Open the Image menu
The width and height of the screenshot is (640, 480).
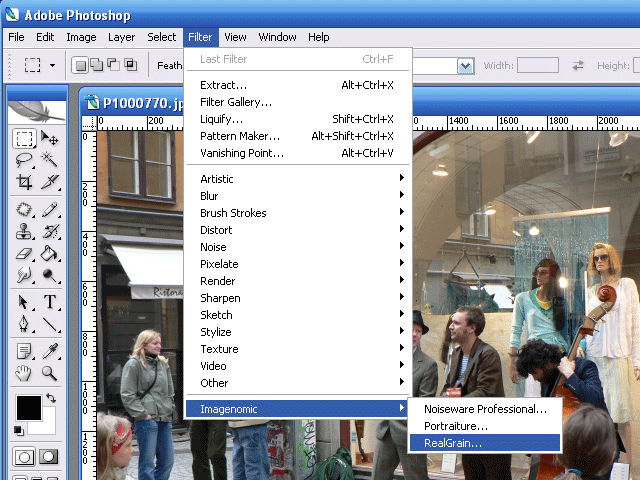pos(81,37)
